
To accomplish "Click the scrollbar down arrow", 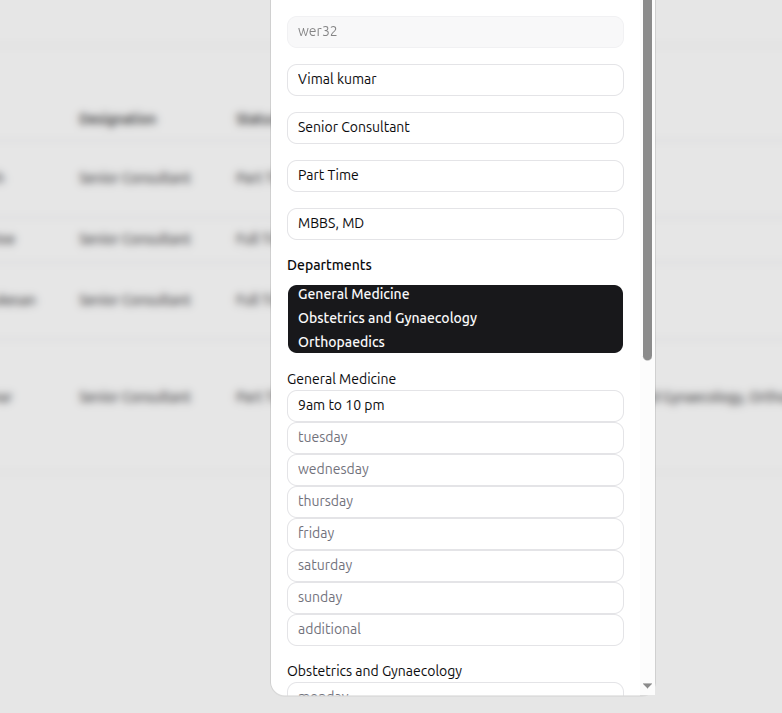I will click(648, 686).
